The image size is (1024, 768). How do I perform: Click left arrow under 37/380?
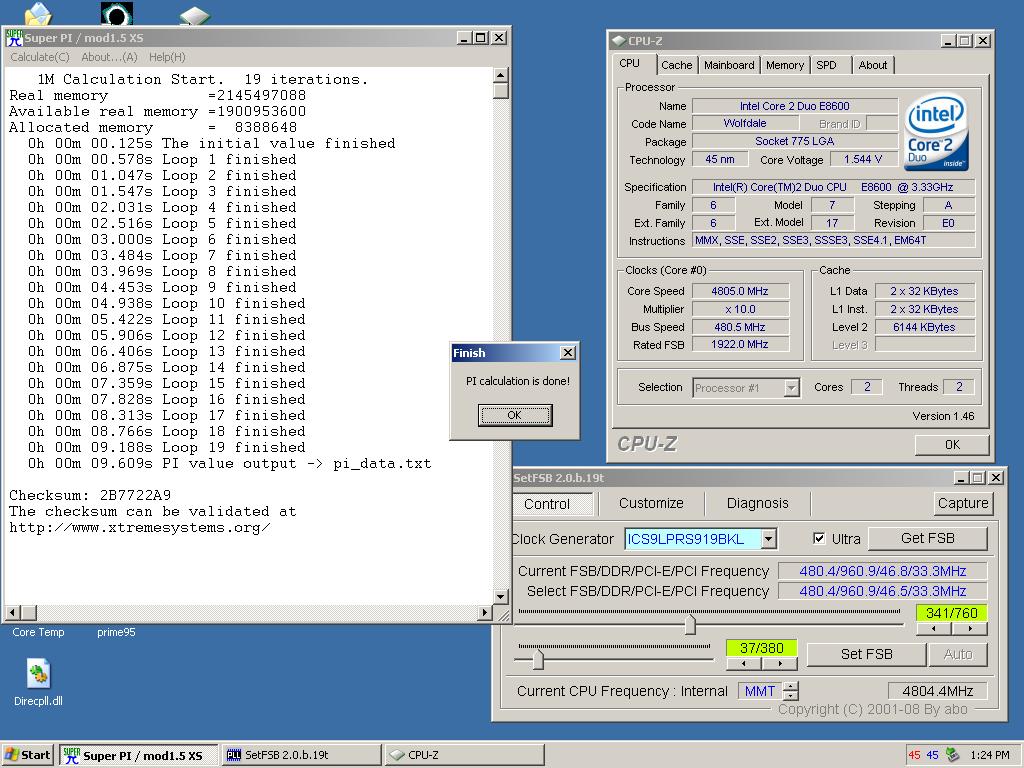(x=744, y=664)
